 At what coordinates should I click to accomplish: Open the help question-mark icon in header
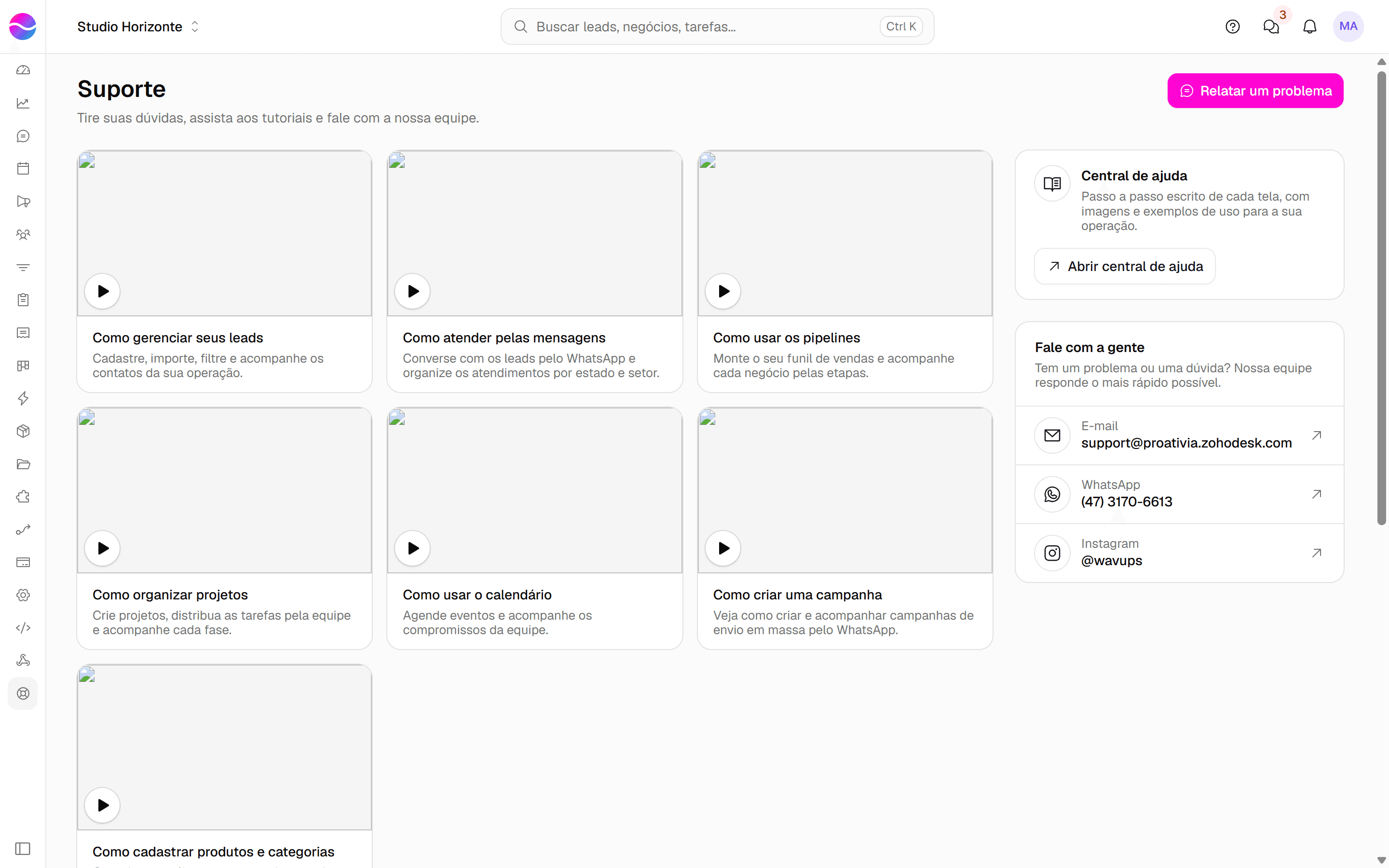pyautogui.click(x=1232, y=27)
